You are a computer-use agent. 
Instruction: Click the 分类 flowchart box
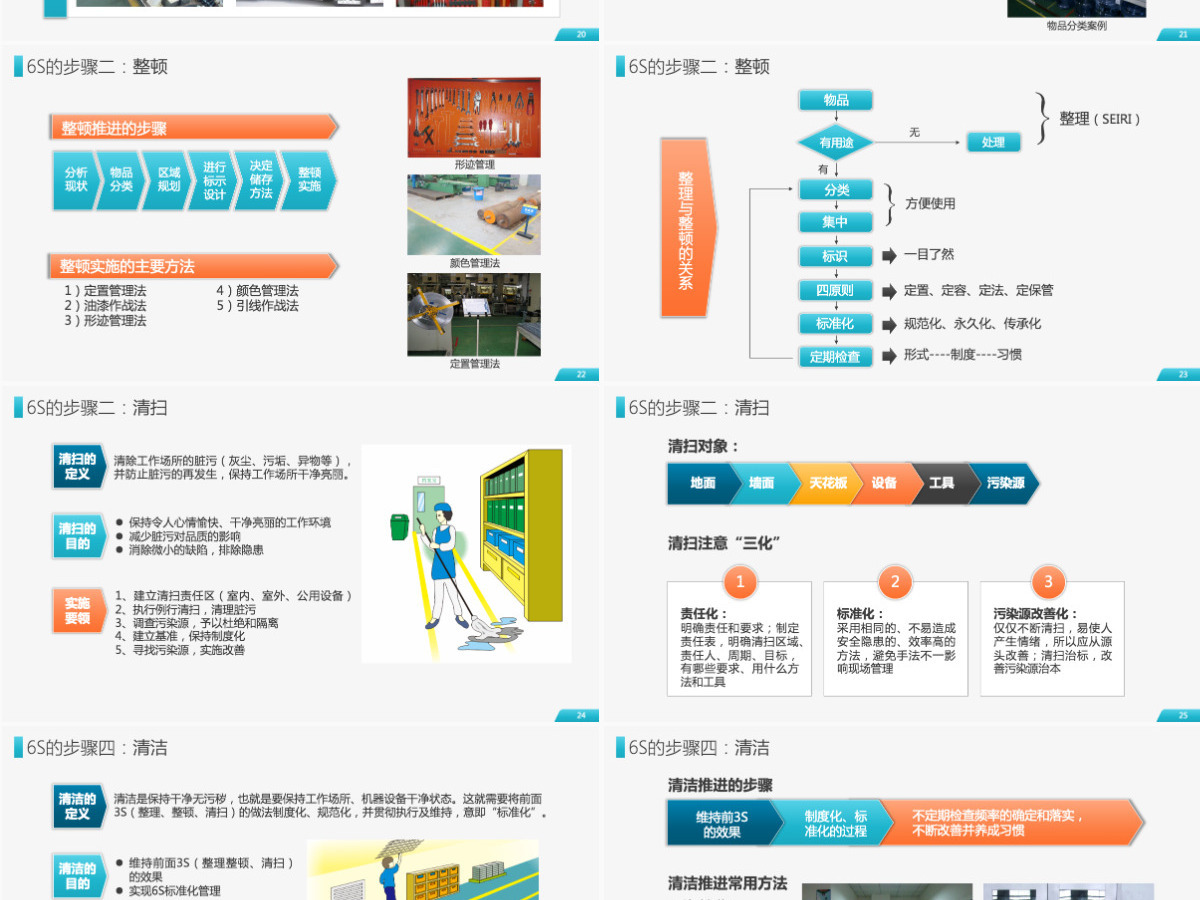click(836, 190)
